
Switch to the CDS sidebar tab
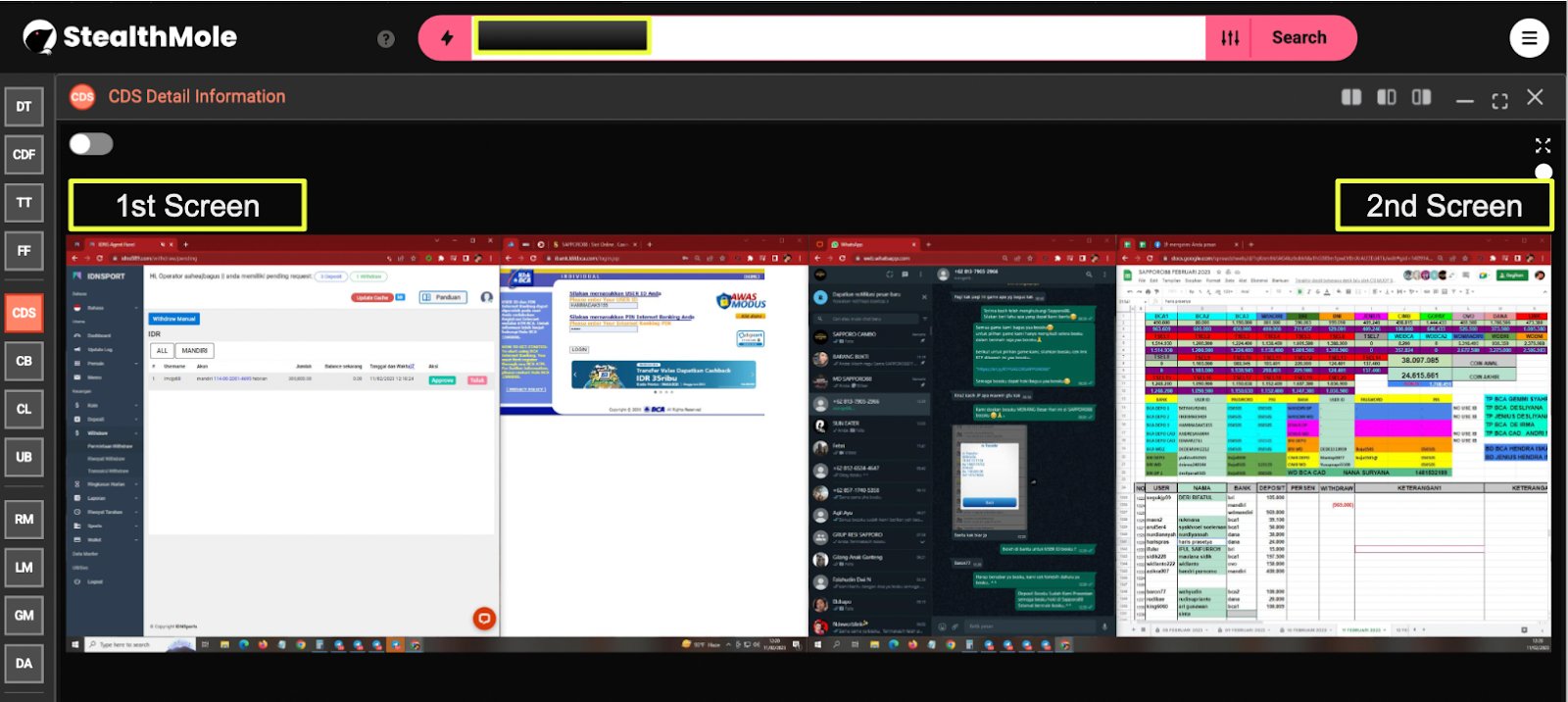(x=24, y=313)
